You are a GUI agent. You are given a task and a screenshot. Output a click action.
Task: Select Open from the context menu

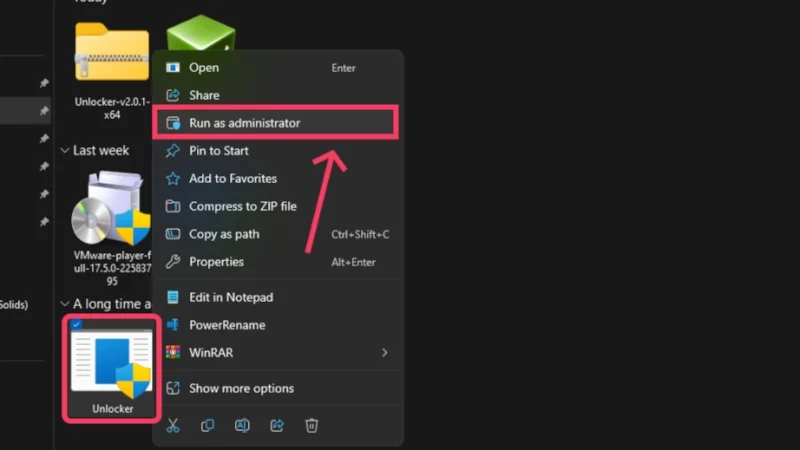point(204,68)
